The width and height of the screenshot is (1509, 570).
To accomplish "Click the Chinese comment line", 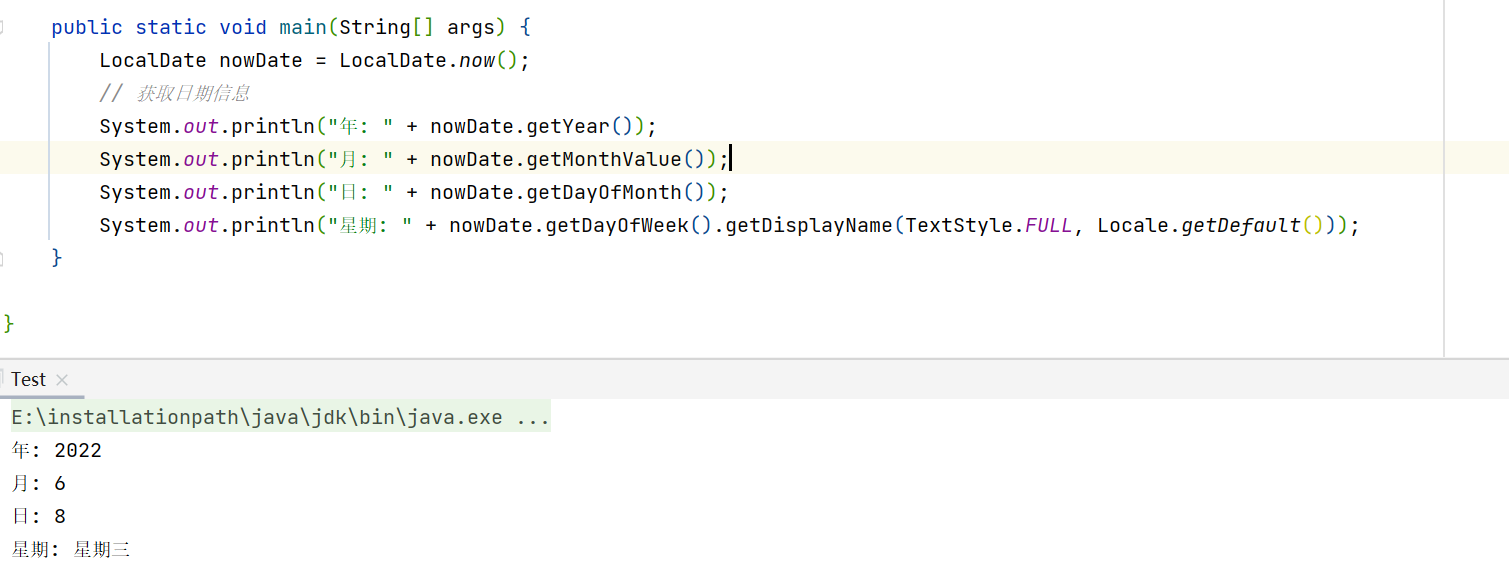I will coord(175,93).
